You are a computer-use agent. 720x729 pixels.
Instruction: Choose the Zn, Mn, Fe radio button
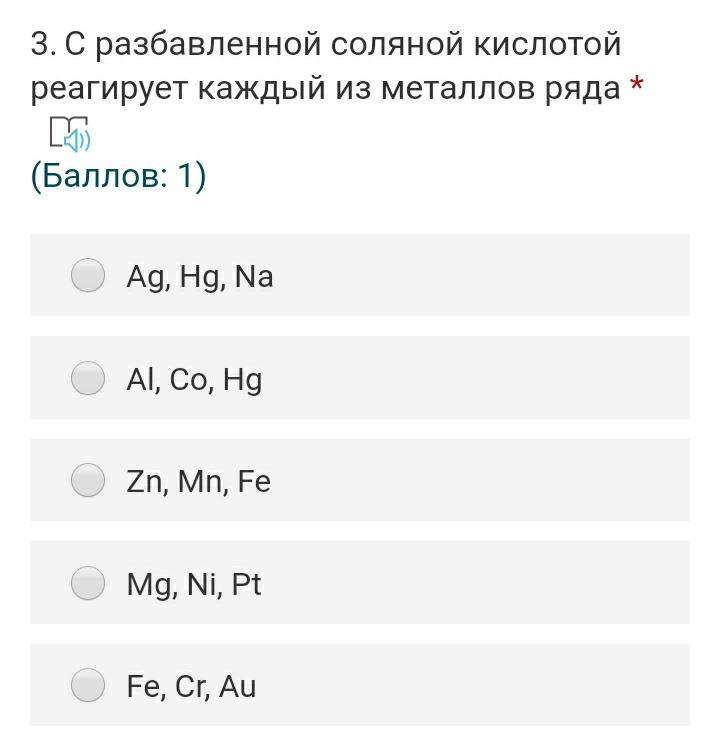tap(88, 480)
